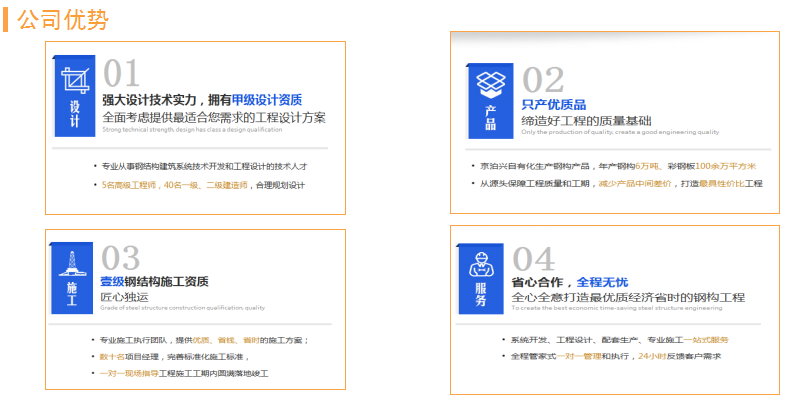Click the 只产优质品 title
Image resolution: width=807 pixels, height=404 pixels.
point(553,104)
